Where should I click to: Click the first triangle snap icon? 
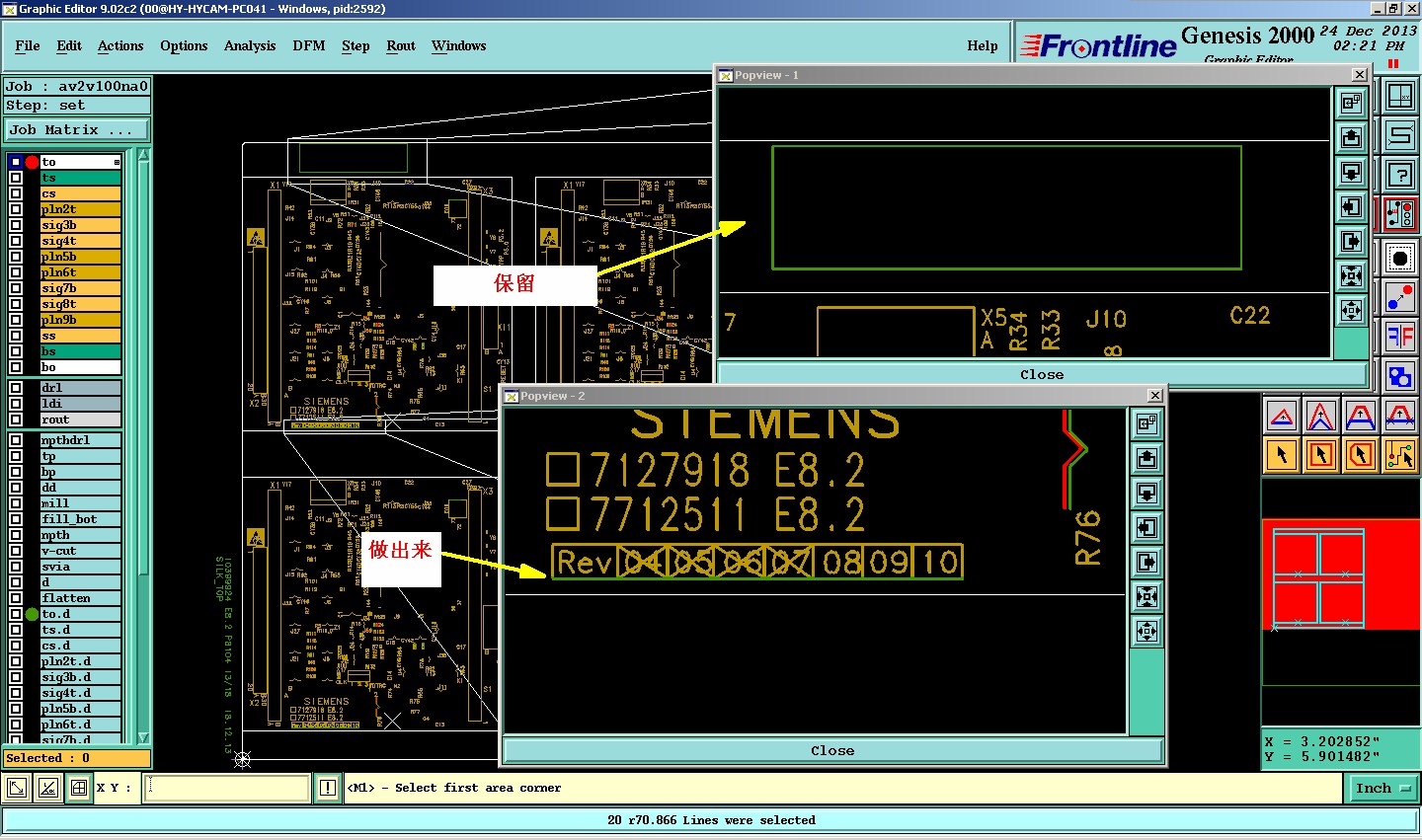click(x=1282, y=416)
